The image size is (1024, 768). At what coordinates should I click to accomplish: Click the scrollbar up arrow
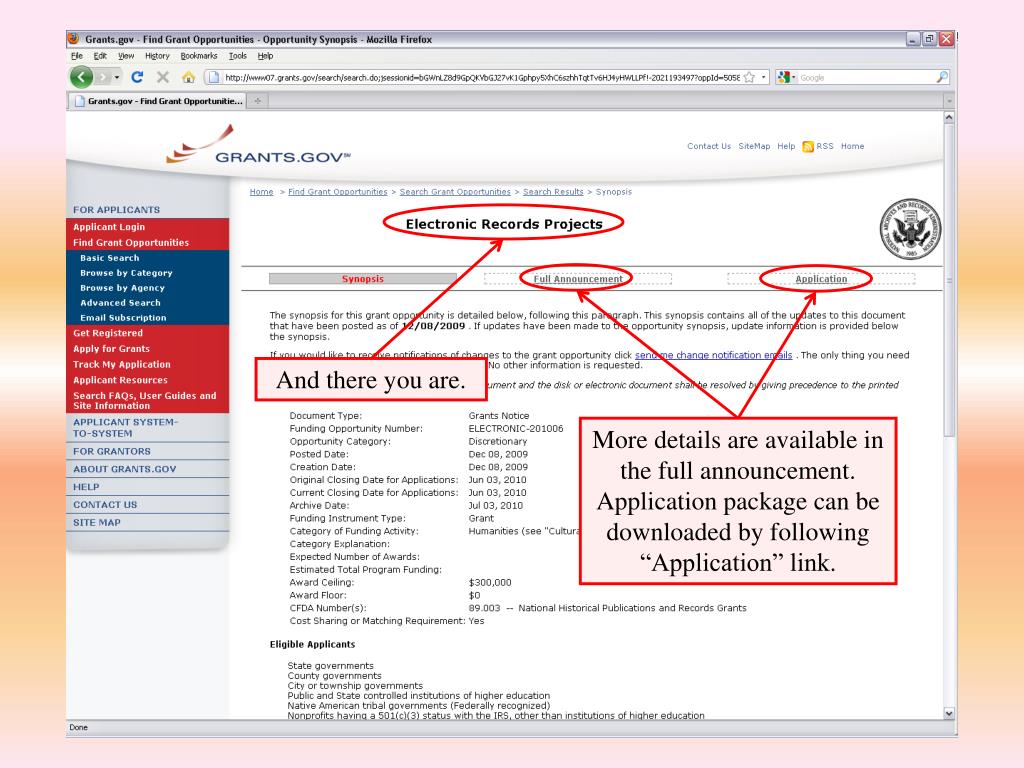pos(950,117)
